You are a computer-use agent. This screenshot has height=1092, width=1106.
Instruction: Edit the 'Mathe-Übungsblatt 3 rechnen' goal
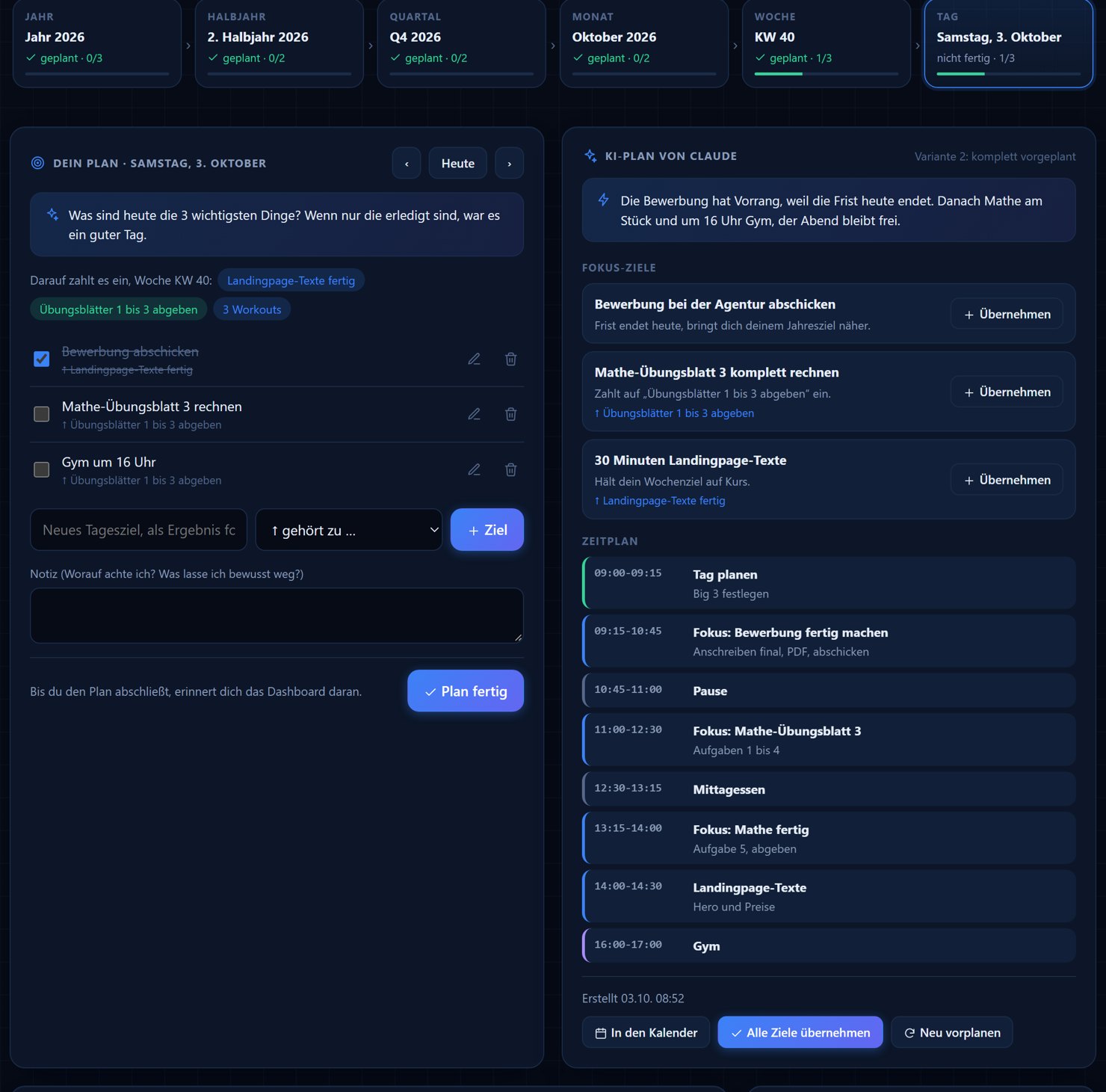[474, 414]
